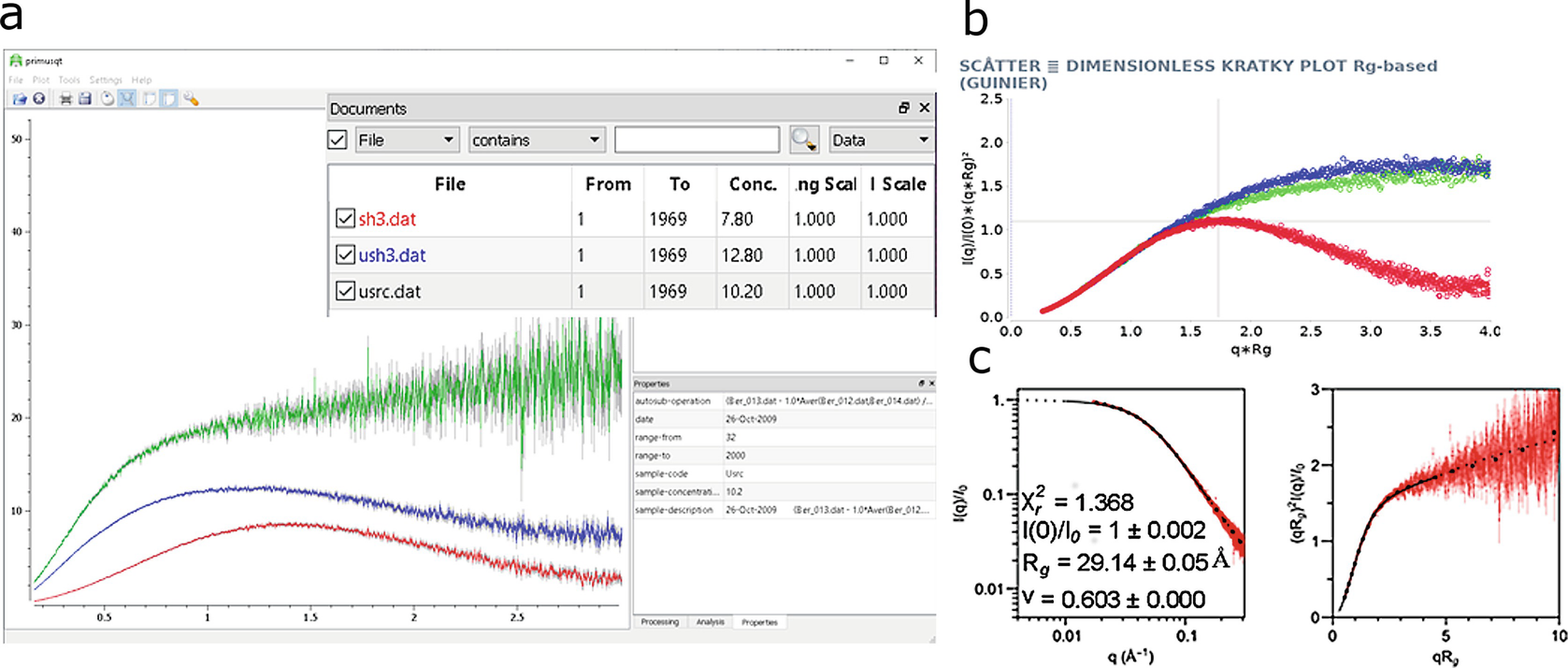Open the Help menu
Viewport: 1568px width, 668px height.
point(141,80)
